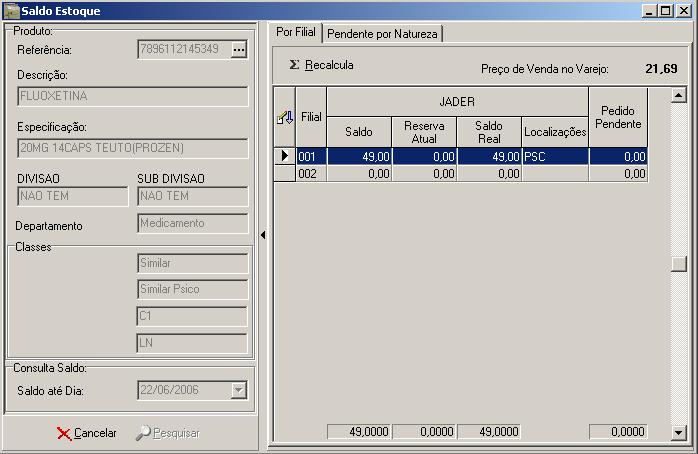This screenshot has height=454, width=698.
Task: Minimize the Saldo Estoque window
Action: (649, 11)
